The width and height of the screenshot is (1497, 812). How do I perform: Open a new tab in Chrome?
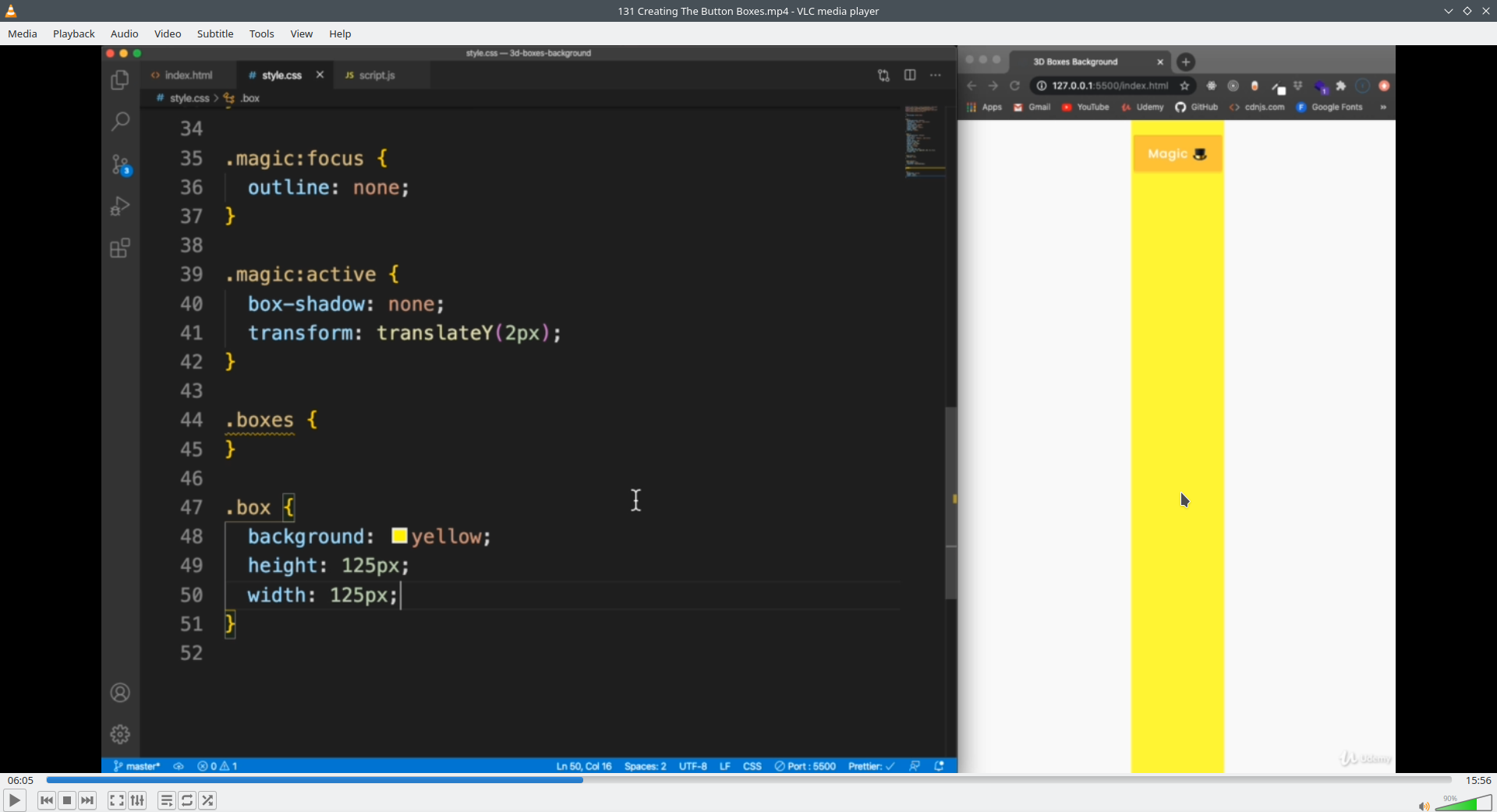[1186, 62]
